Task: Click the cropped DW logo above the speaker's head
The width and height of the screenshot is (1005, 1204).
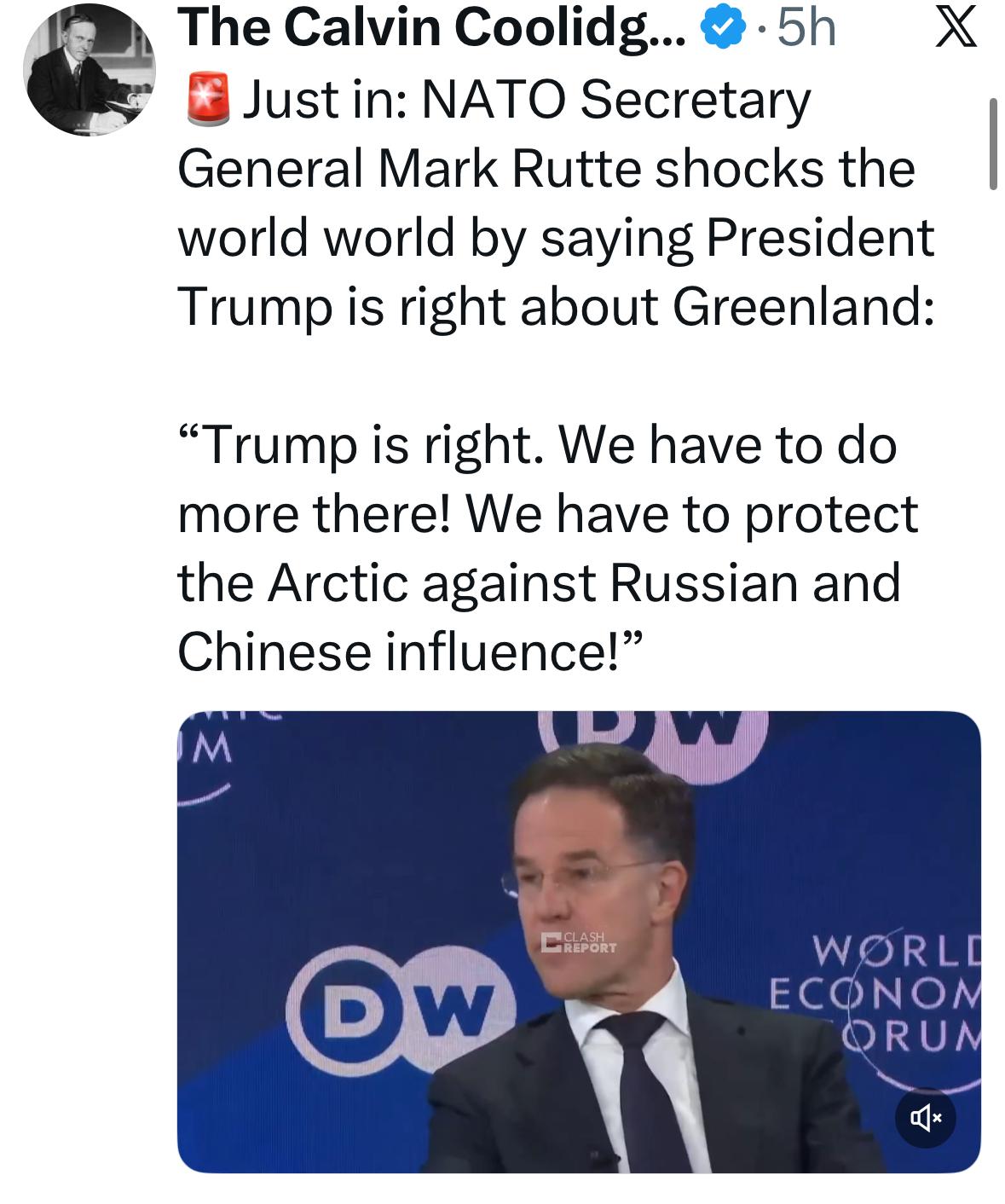Action: coord(652,731)
